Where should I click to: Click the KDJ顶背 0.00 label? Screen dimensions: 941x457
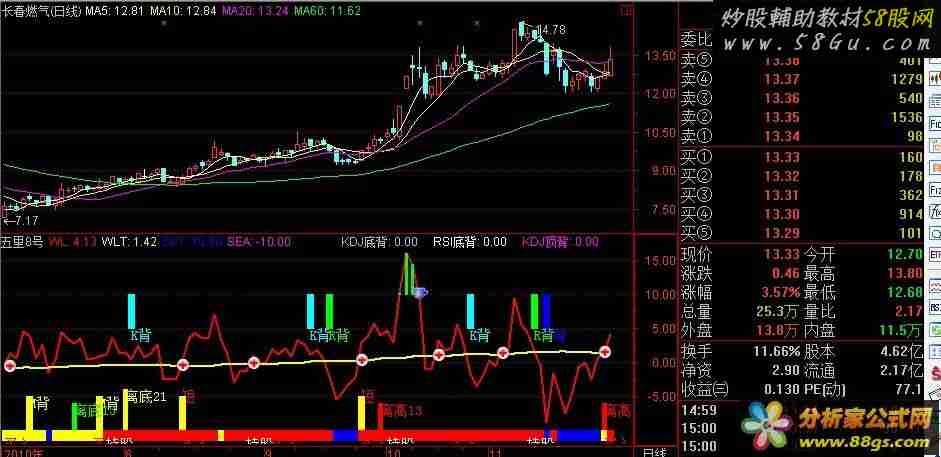coord(560,242)
